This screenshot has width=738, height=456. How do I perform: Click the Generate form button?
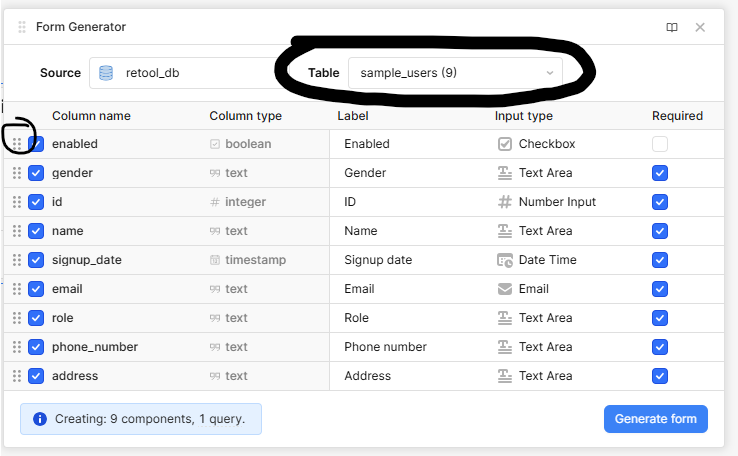click(x=655, y=419)
